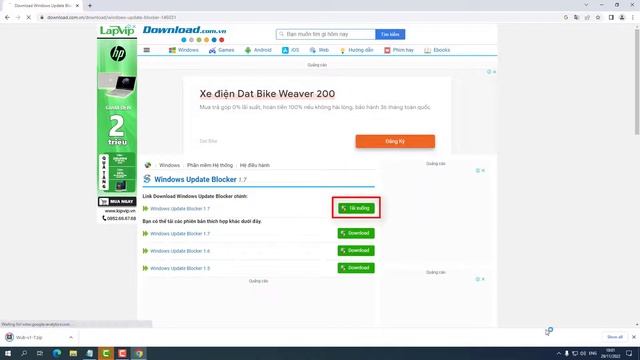Click the HP logo in the sidebar ad
The image size is (640, 360).
click(118, 53)
